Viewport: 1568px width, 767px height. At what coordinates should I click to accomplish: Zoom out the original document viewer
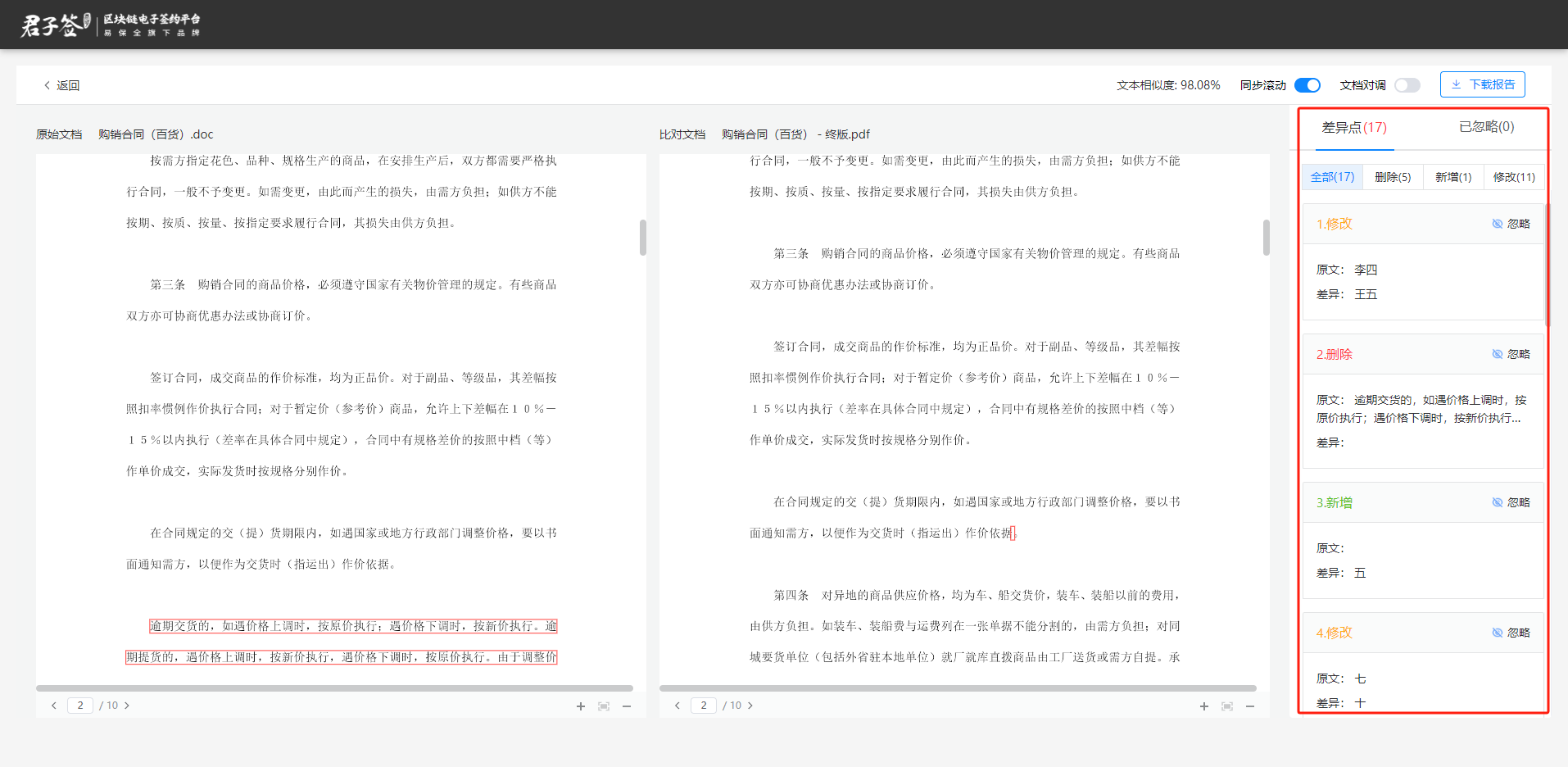(x=627, y=706)
